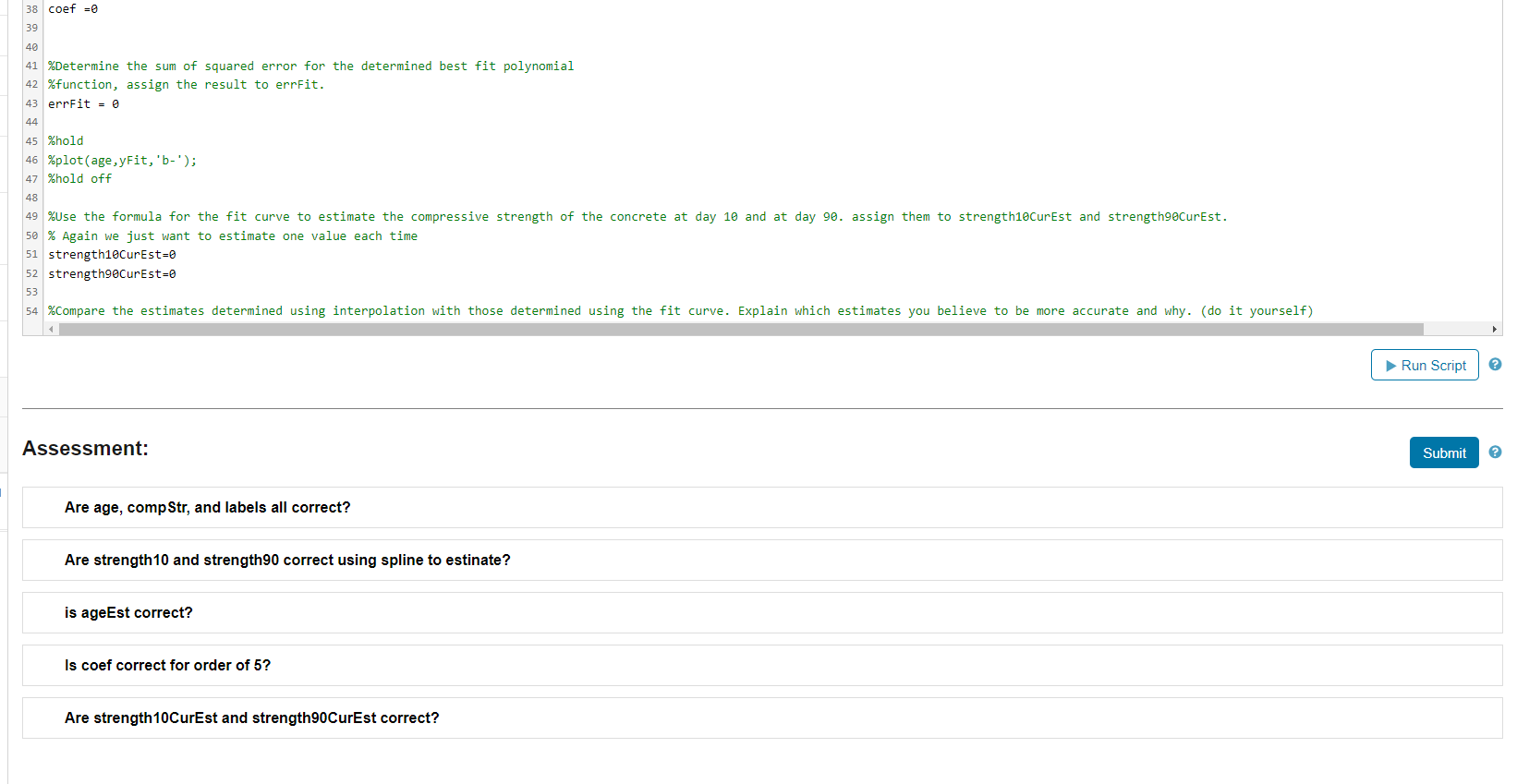Click the Submit button
This screenshot has height=784, width=1517.
click(x=1444, y=452)
